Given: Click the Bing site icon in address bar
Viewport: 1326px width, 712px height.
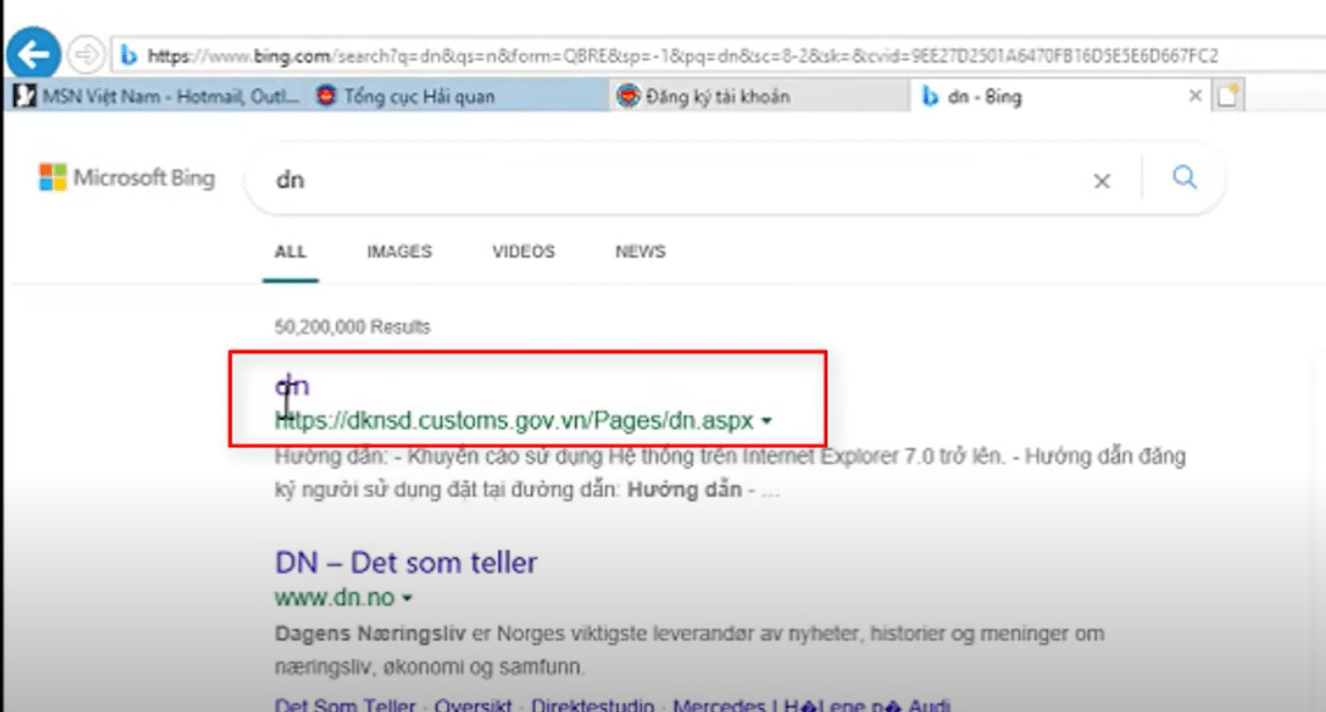Looking at the screenshot, I should click(129, 56).
